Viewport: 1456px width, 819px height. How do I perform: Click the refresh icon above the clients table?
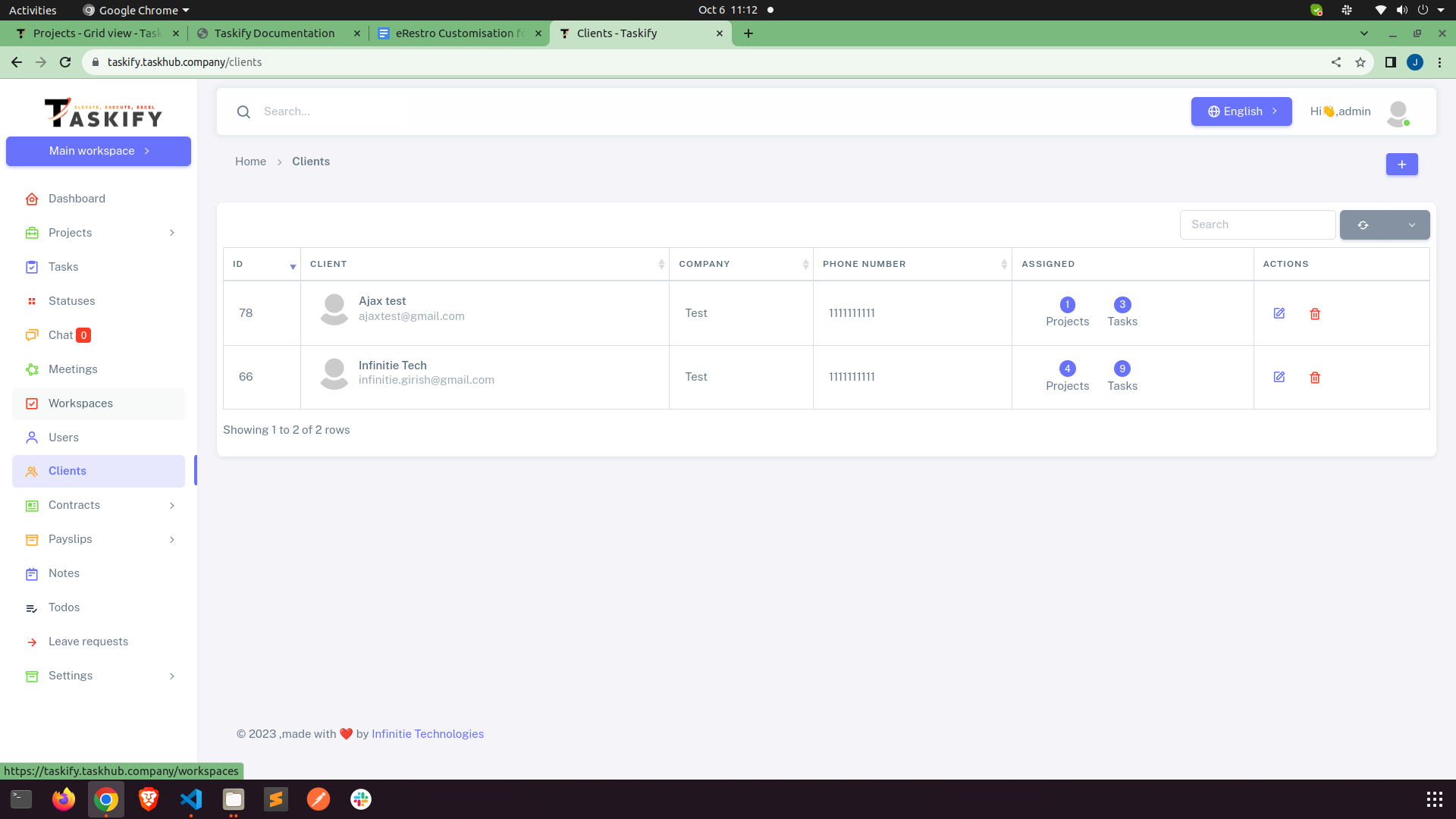1363,224
